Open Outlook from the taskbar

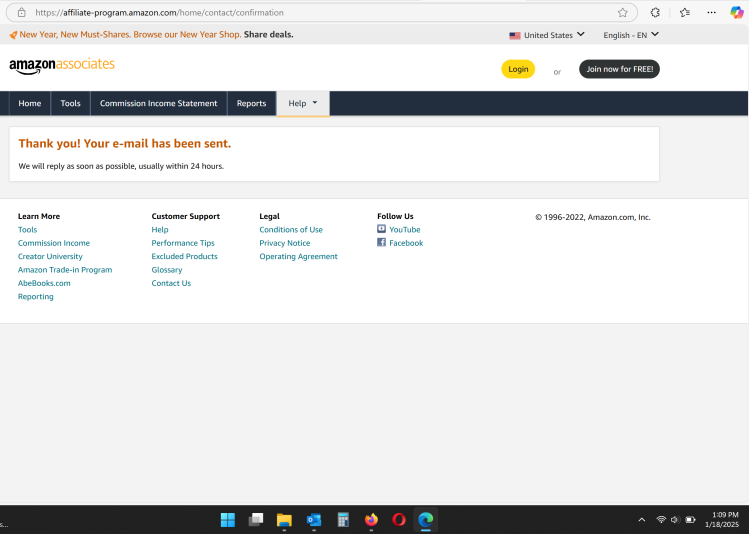(313, 520)
